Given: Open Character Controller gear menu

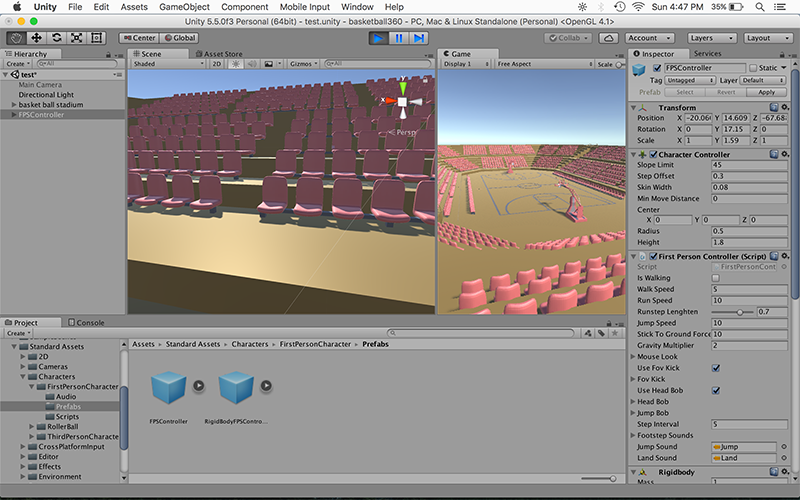Looking at the screenshot, I should click(x=785, y=154).
